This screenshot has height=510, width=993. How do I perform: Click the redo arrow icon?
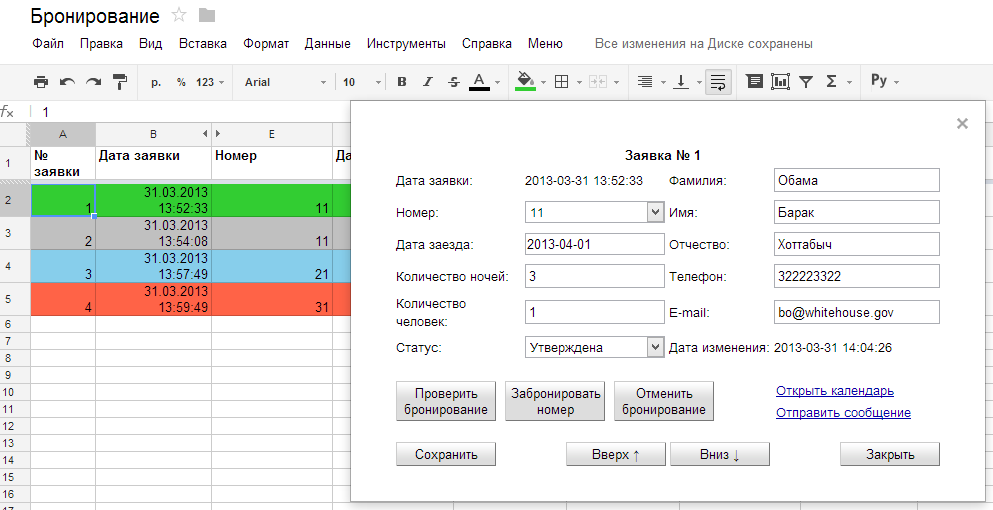[x=93, y=82]
